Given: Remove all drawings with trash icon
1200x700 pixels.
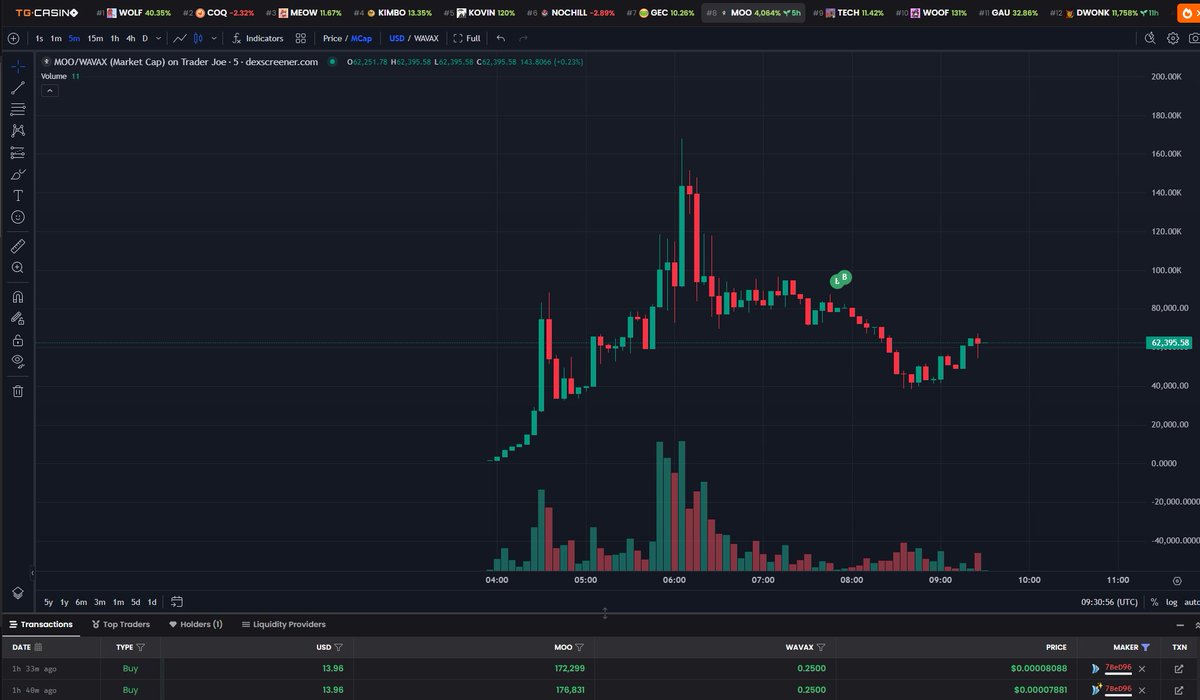Looking at the screenshot, I should (18, 391).
